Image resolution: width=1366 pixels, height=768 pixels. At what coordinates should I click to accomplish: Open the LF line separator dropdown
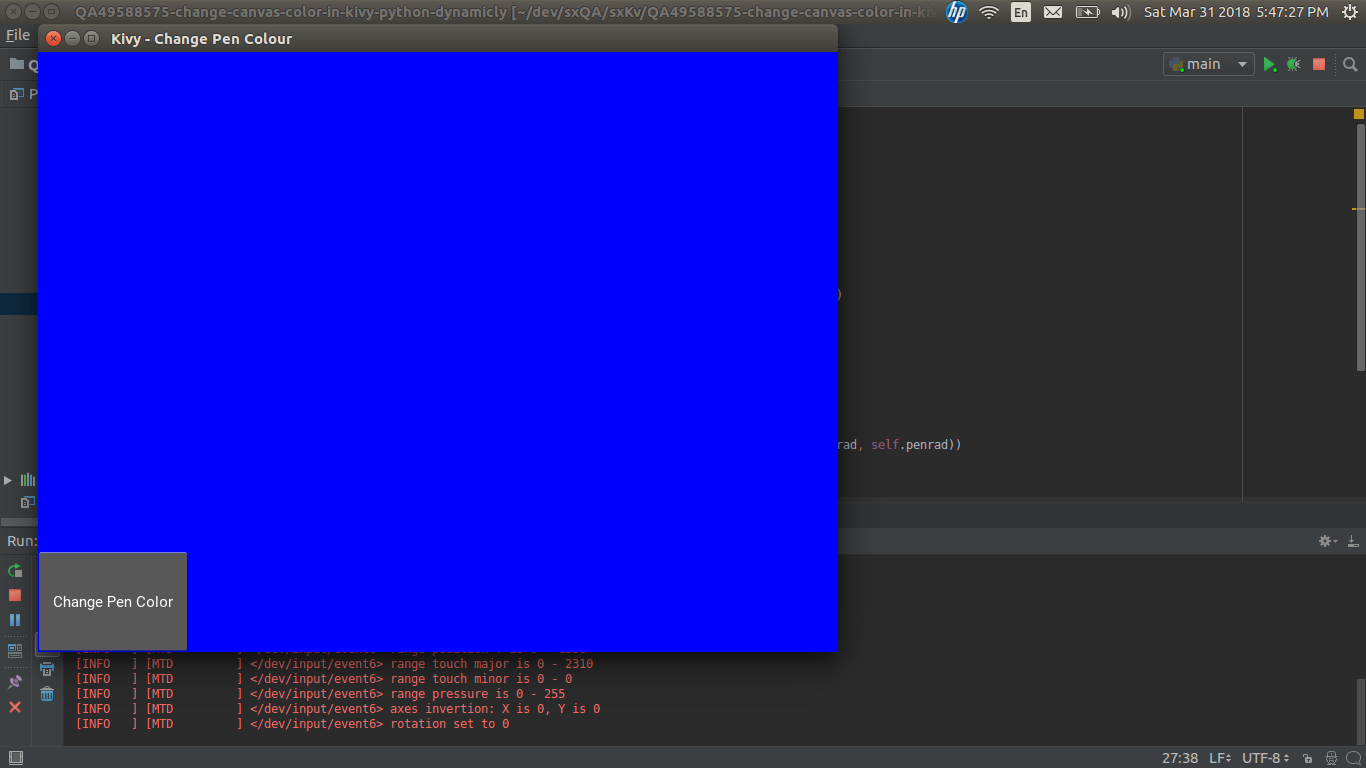click(1222, 758)
